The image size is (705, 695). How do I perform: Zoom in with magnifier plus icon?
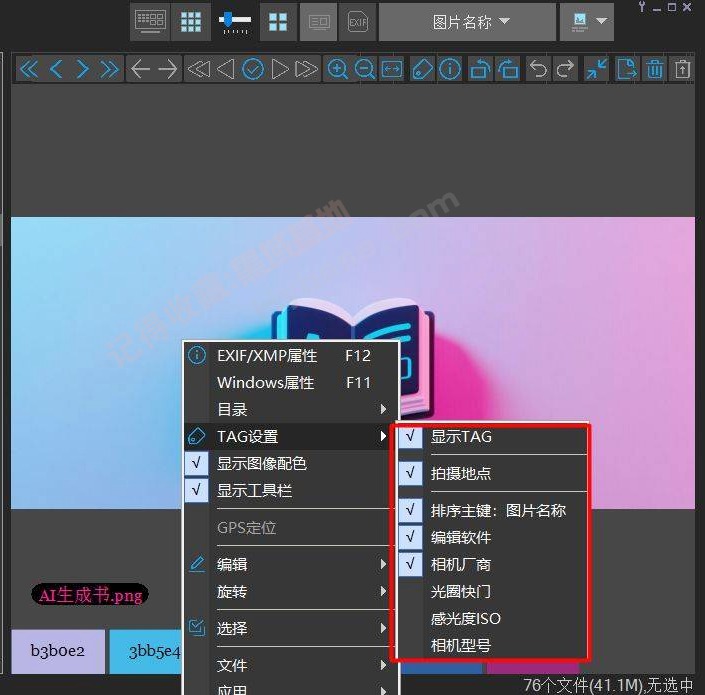[338, 69]
